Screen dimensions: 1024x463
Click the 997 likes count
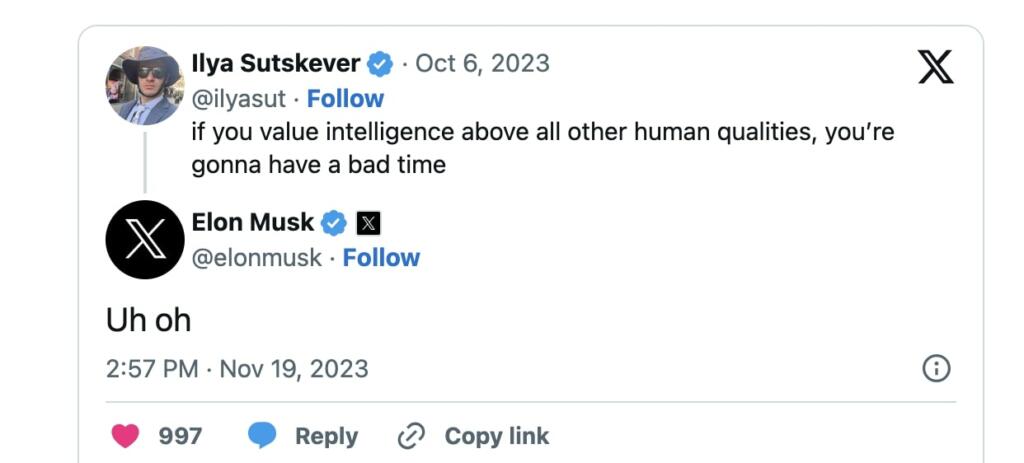click(180, 436)
